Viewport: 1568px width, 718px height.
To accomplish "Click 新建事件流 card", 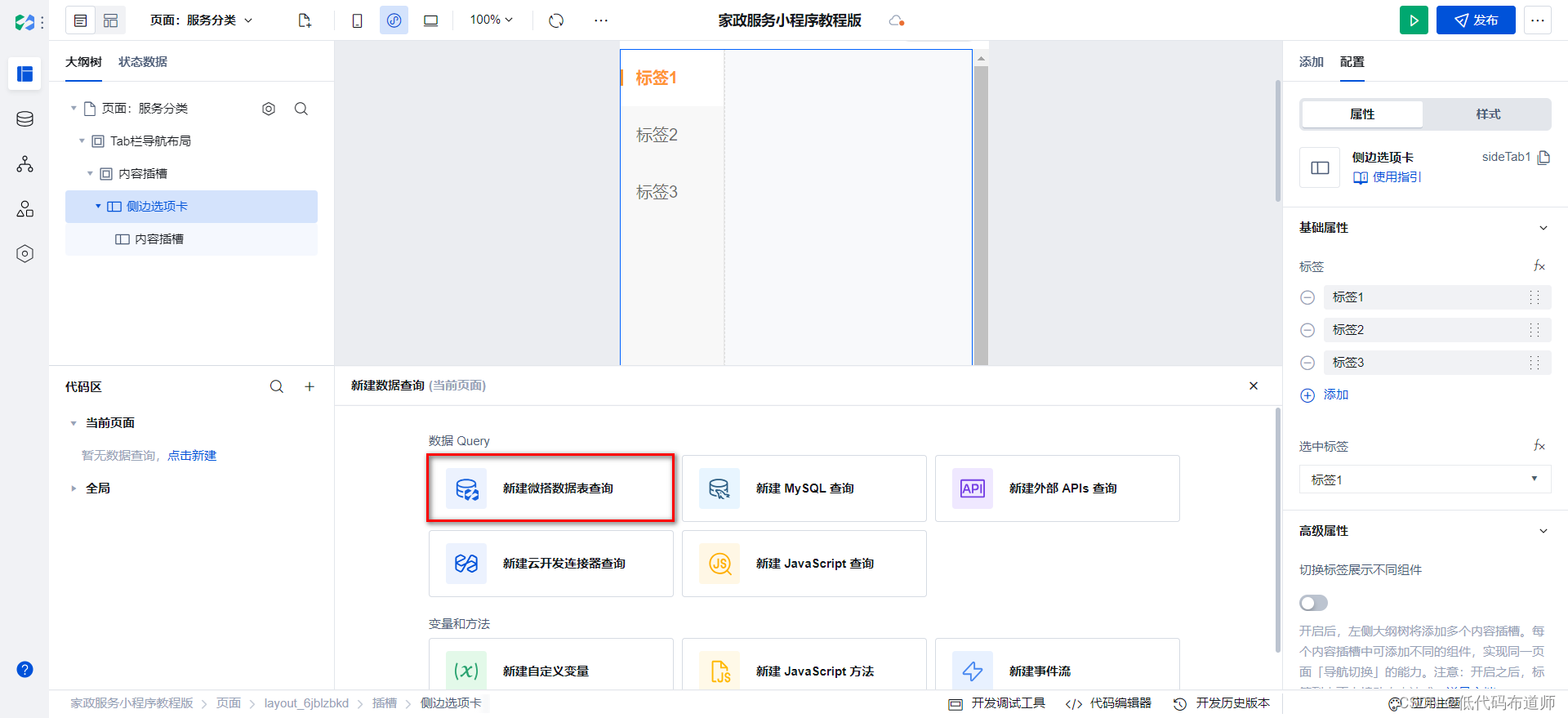I will click(x=1058, y=665).
